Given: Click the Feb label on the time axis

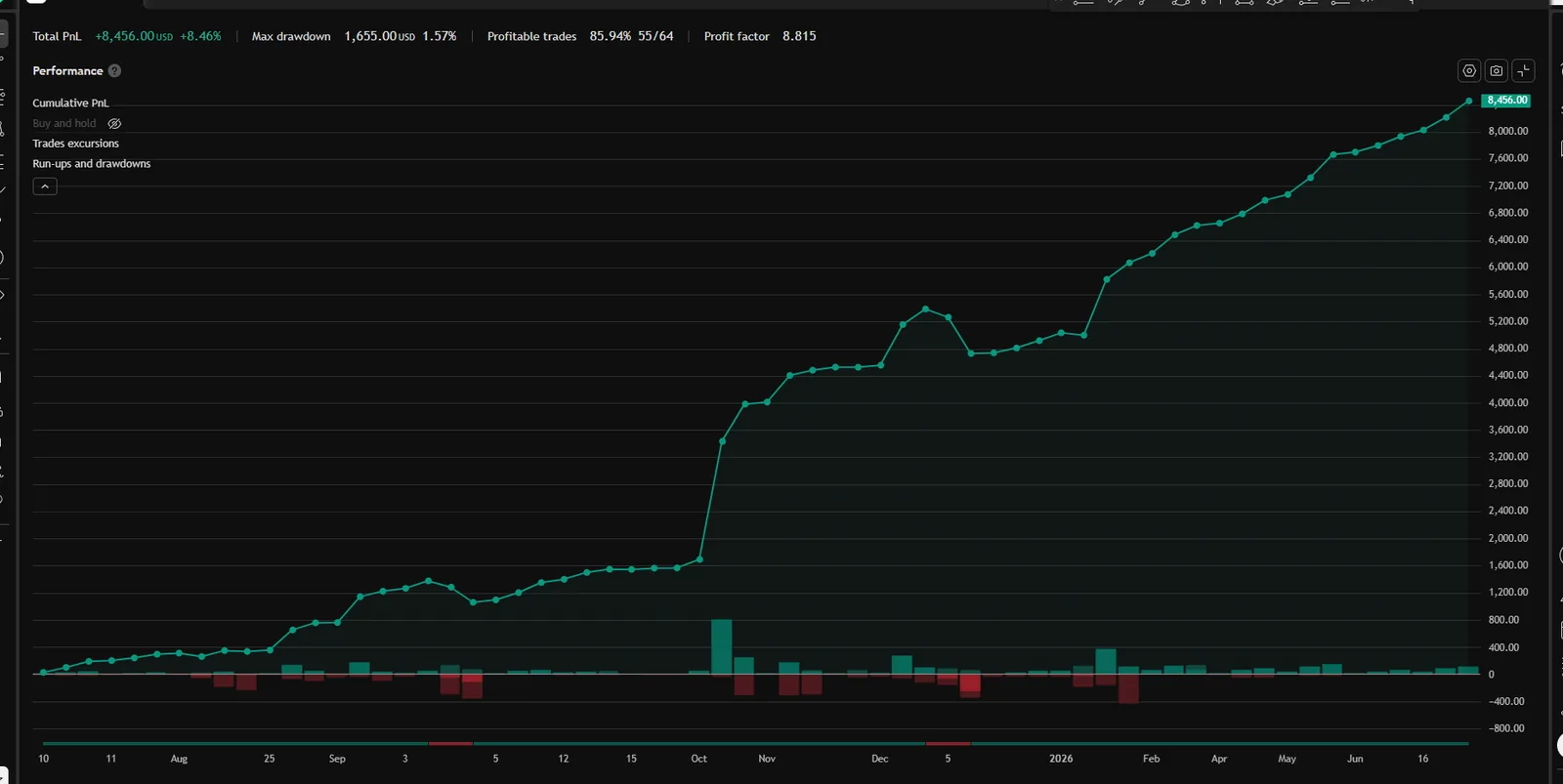Looking at the screenshot, I should point(1152,759).
